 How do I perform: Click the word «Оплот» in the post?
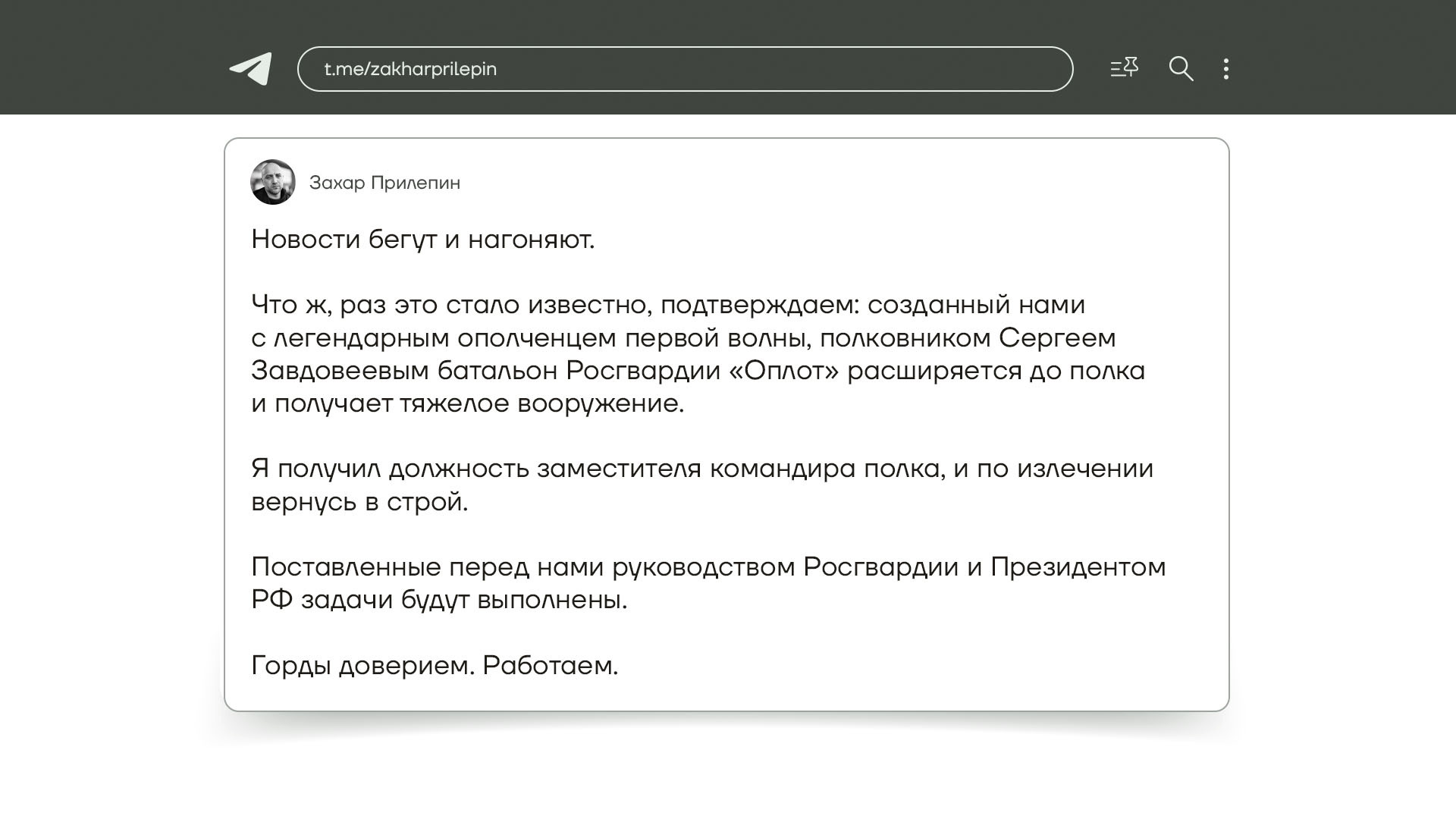[x=783, y=371]
